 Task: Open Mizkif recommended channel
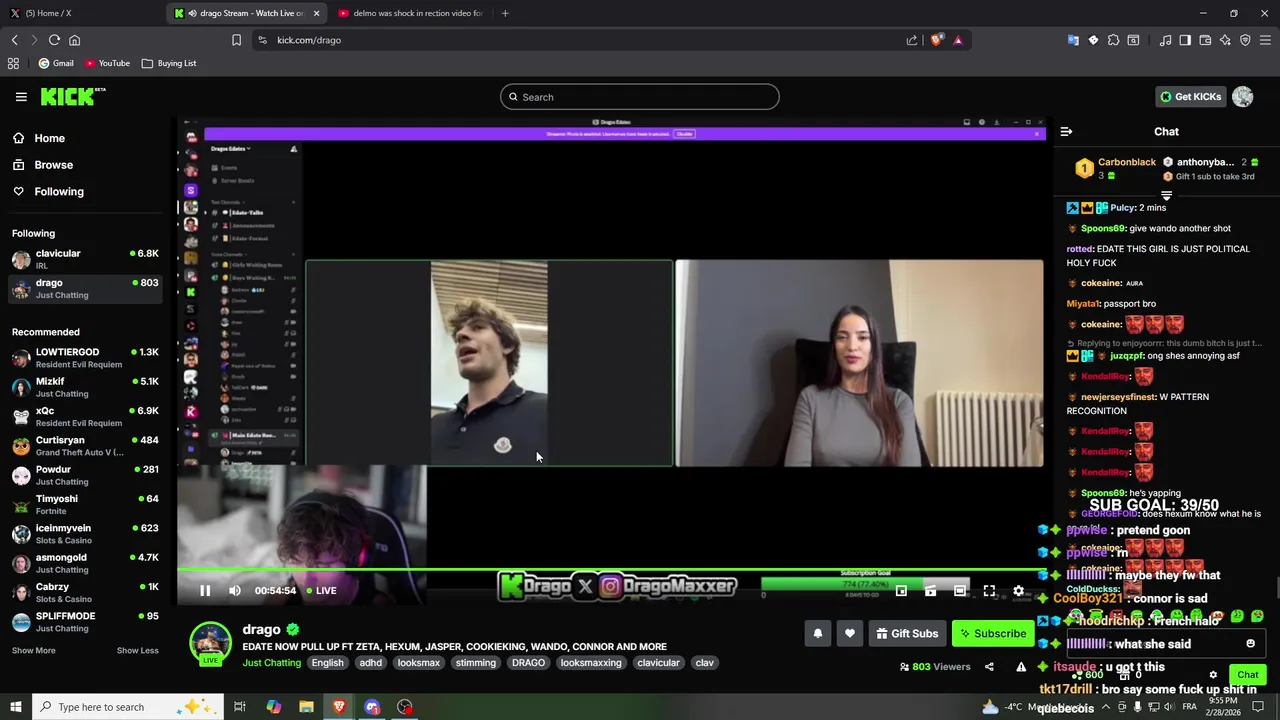click(x=85, y=387)
